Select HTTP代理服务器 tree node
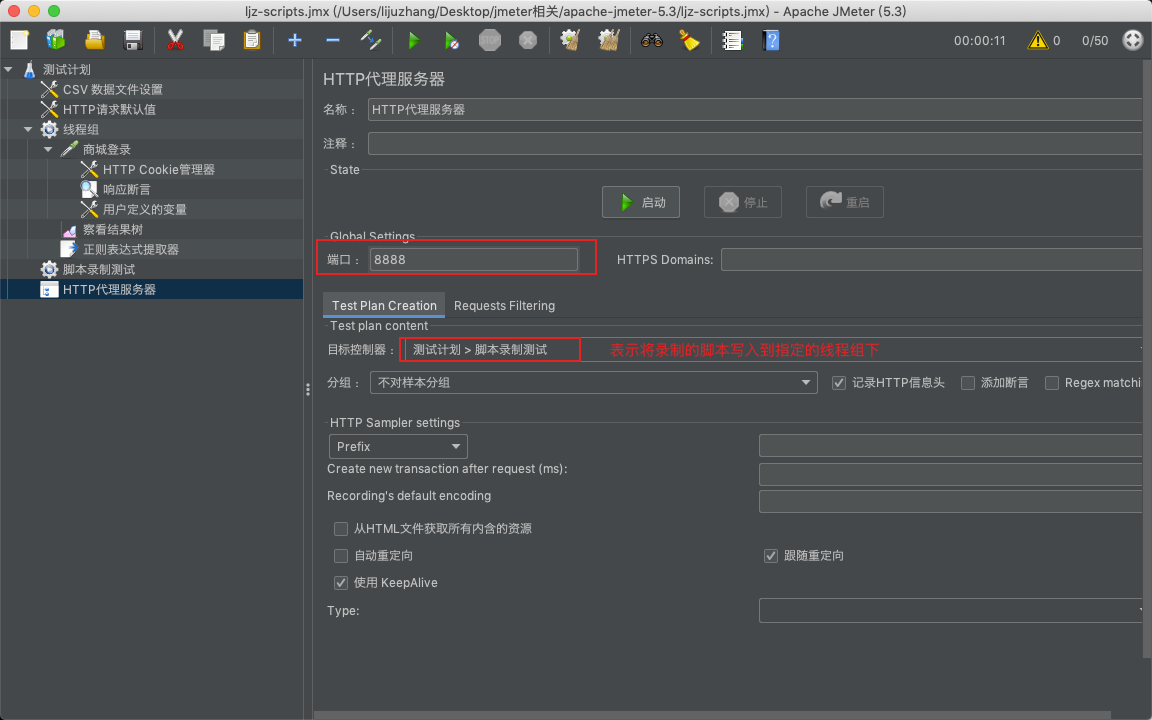 [109, 289]
